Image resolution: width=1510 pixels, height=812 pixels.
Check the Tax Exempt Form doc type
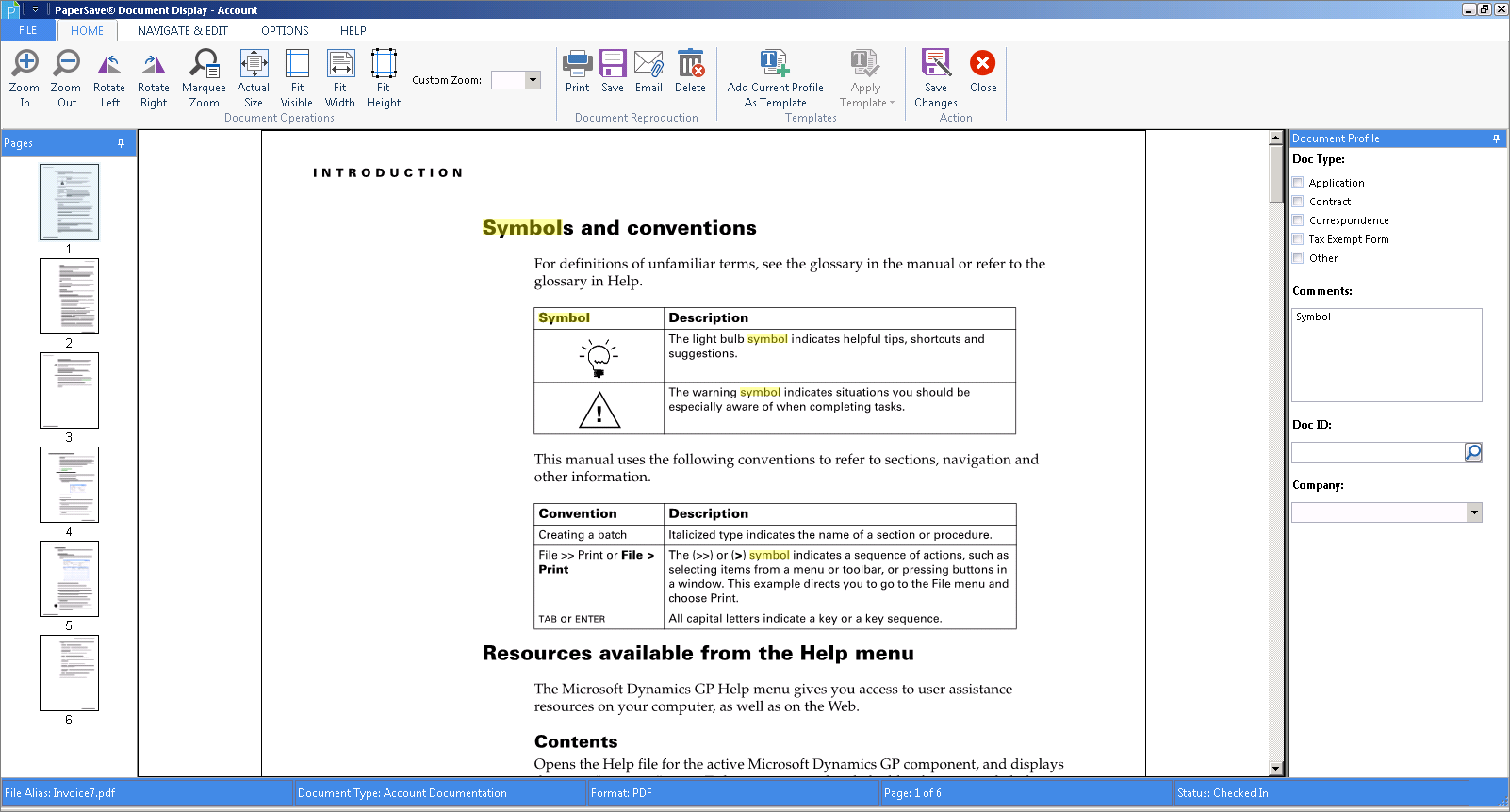point(1298,239)
